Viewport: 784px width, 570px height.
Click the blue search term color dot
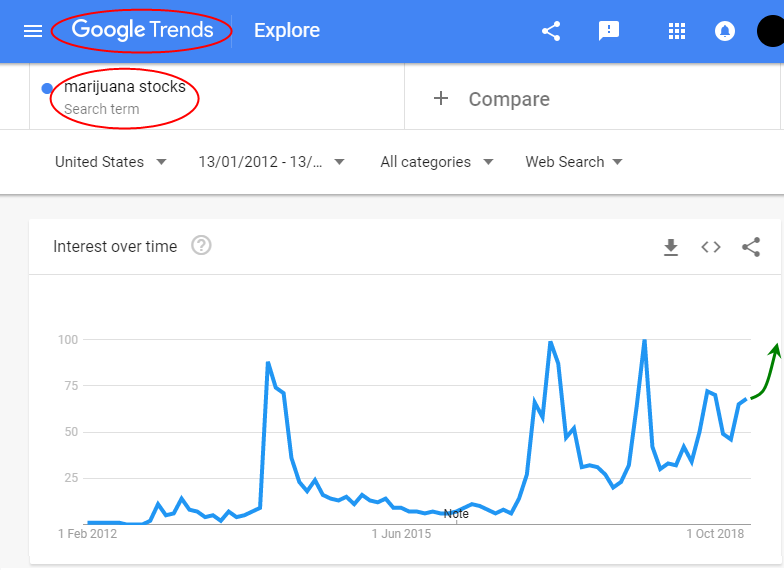tap(47, 89)
